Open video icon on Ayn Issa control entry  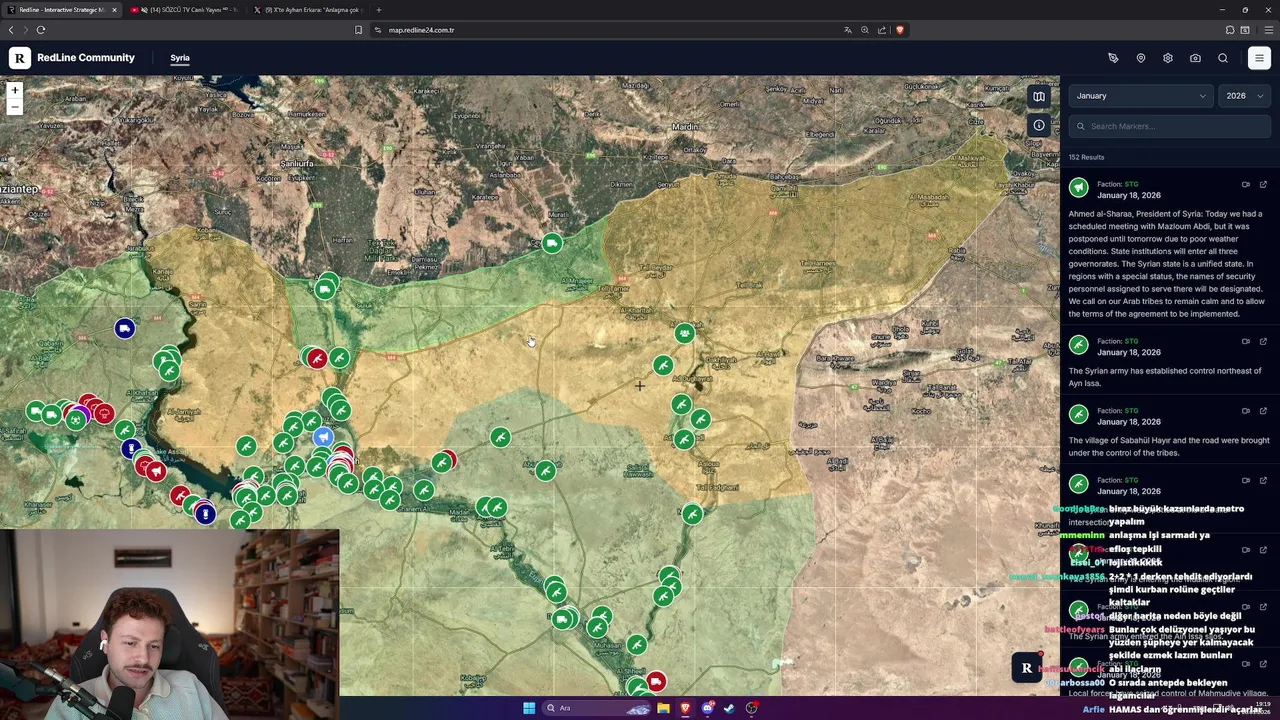tap(1246, 341)
